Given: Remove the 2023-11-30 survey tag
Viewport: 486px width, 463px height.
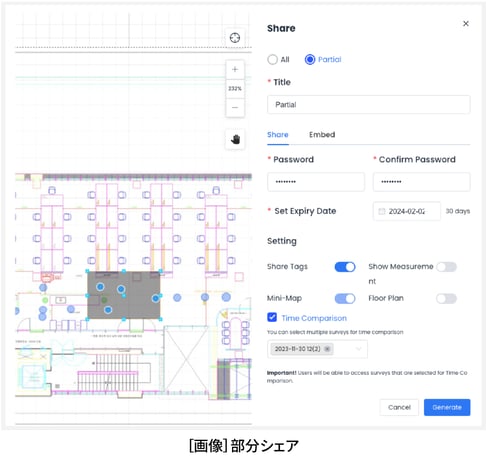Looking at the screenshot, I should point(327,349).
